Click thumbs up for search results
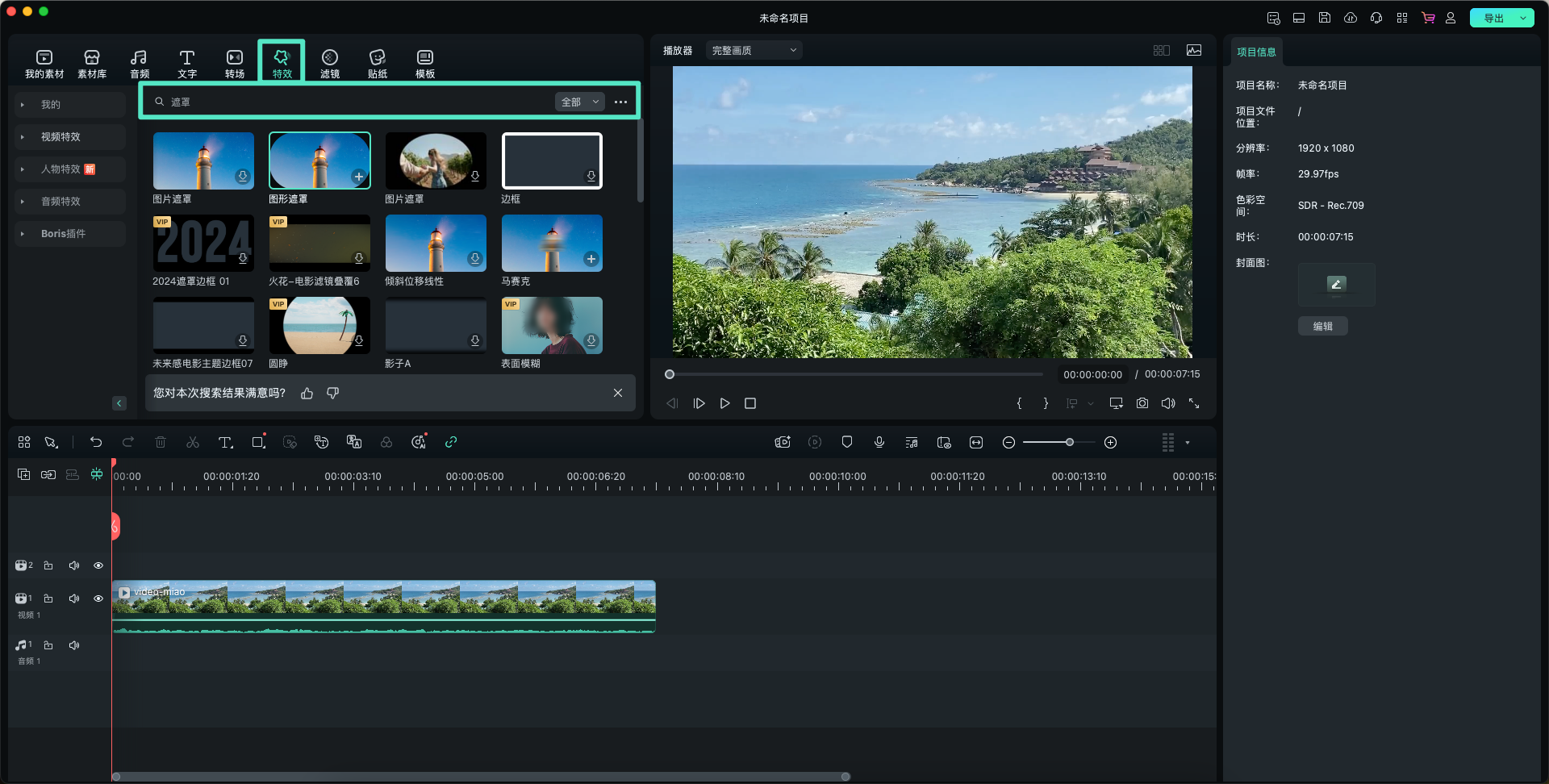Viewport: 1549px width, 784px height. tap(307, 393)
